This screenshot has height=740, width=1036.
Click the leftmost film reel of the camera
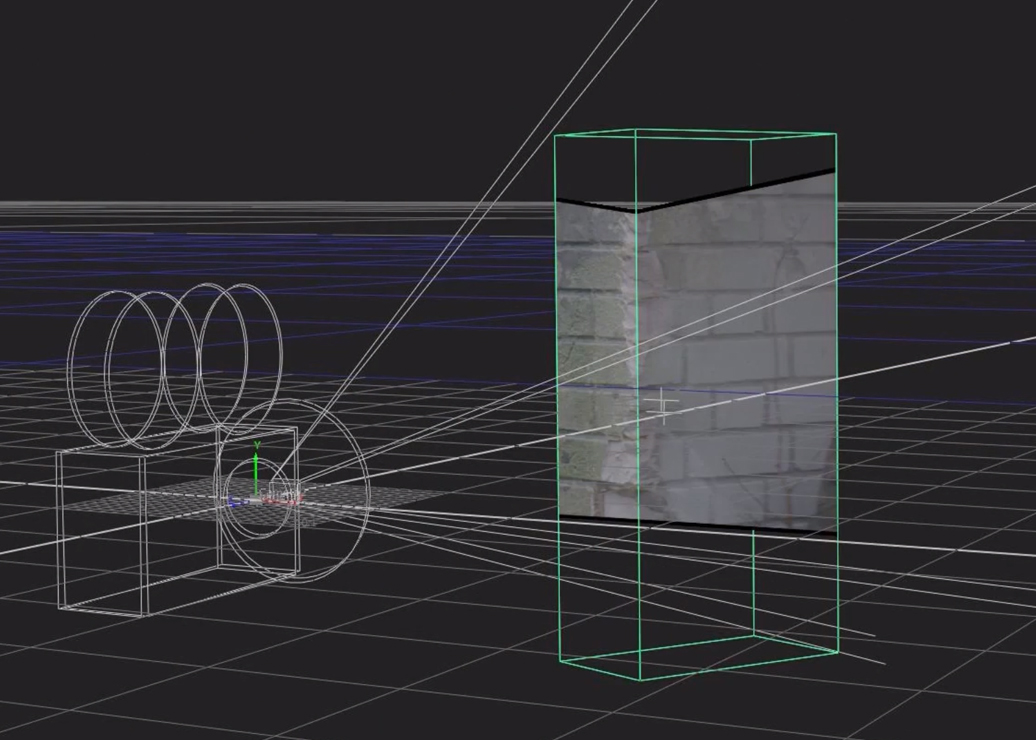click(x=72, y=365)
